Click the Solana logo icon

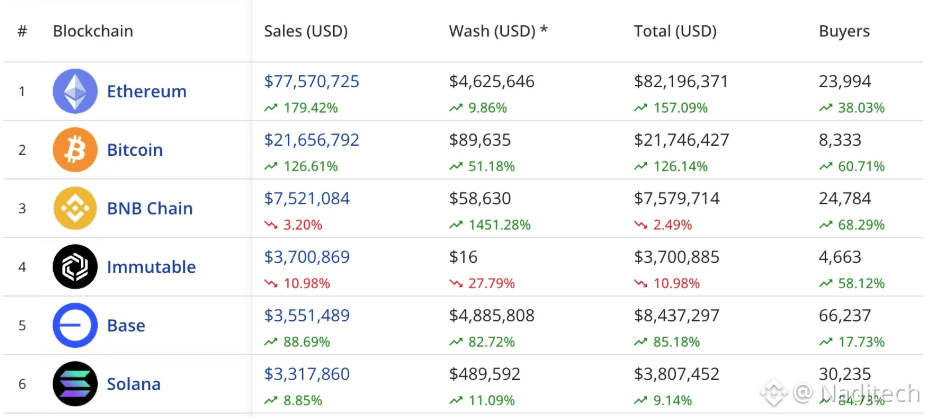[75, 384]
